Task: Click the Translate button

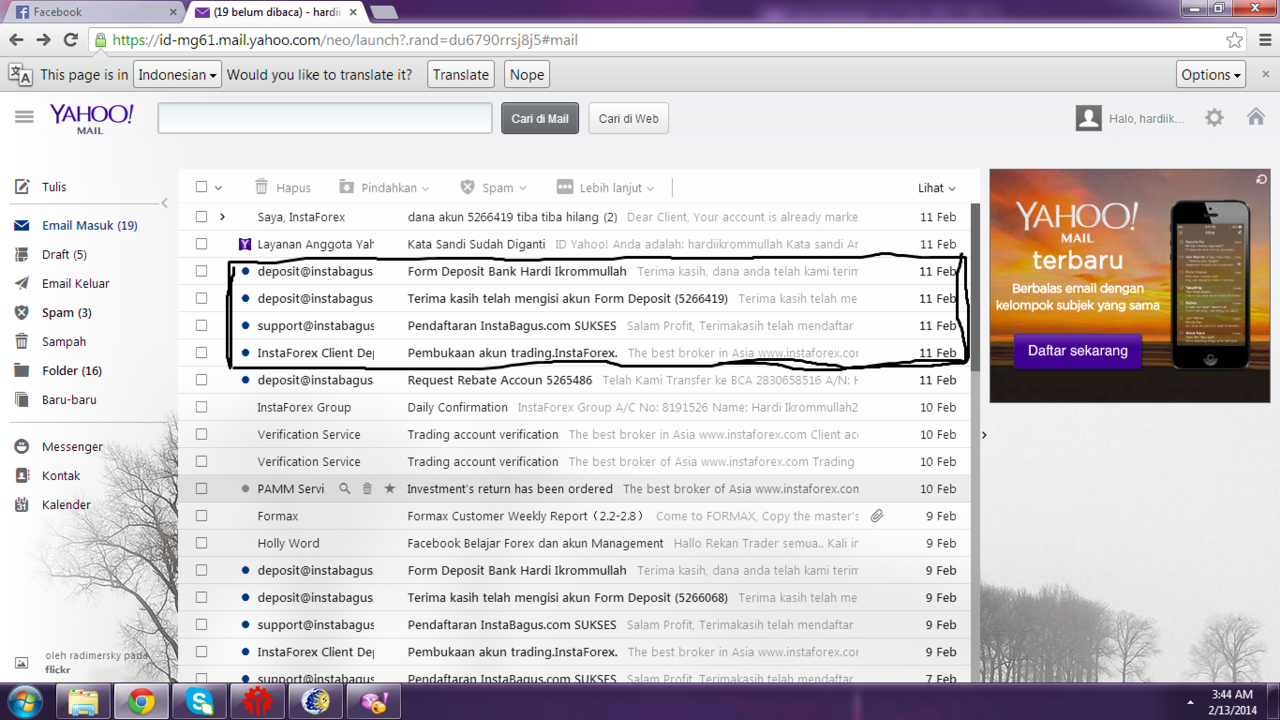Action: pos(461,75)
